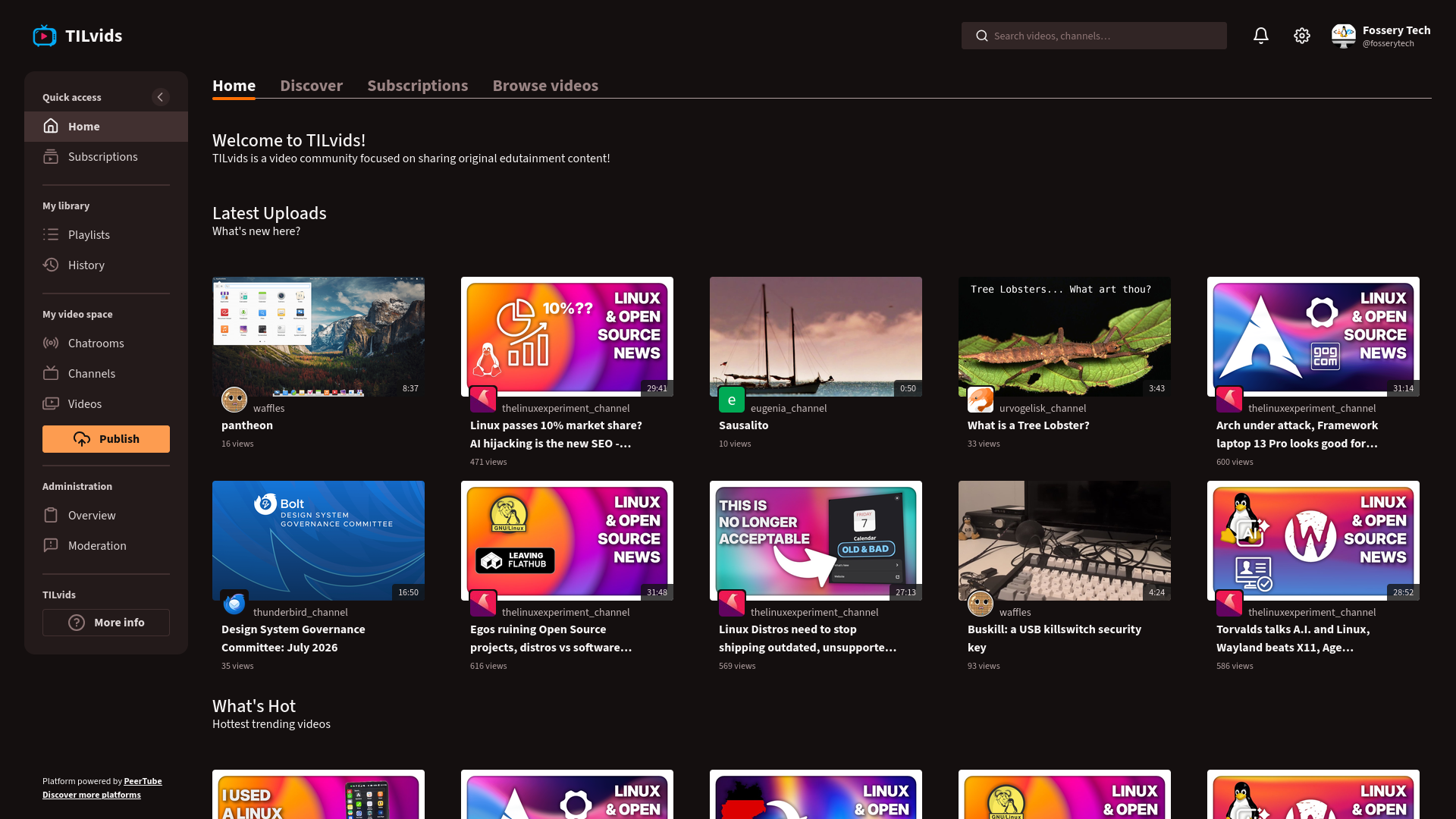
Task: Open the I USED A LINUX thumbnail
Action: tap(318, 794)
